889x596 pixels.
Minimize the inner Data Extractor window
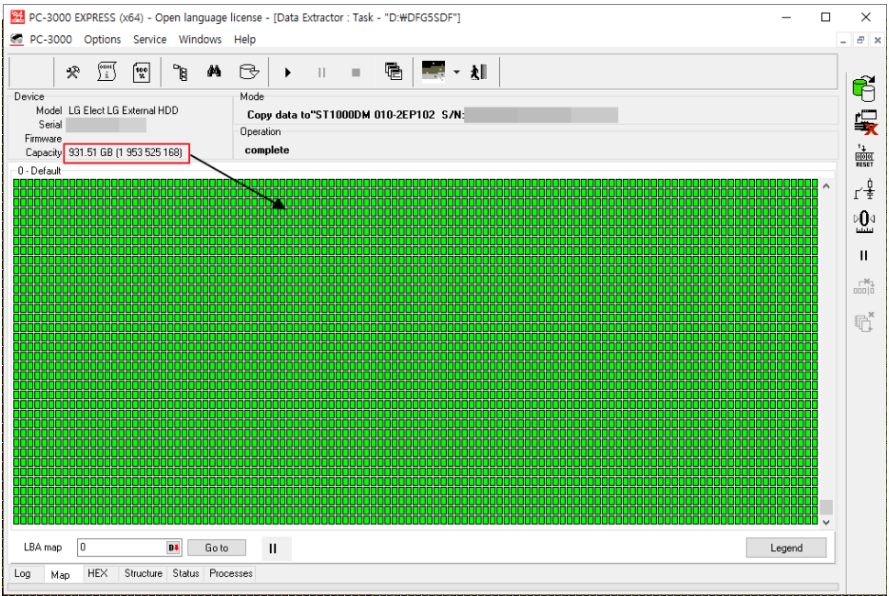point(843,40)
